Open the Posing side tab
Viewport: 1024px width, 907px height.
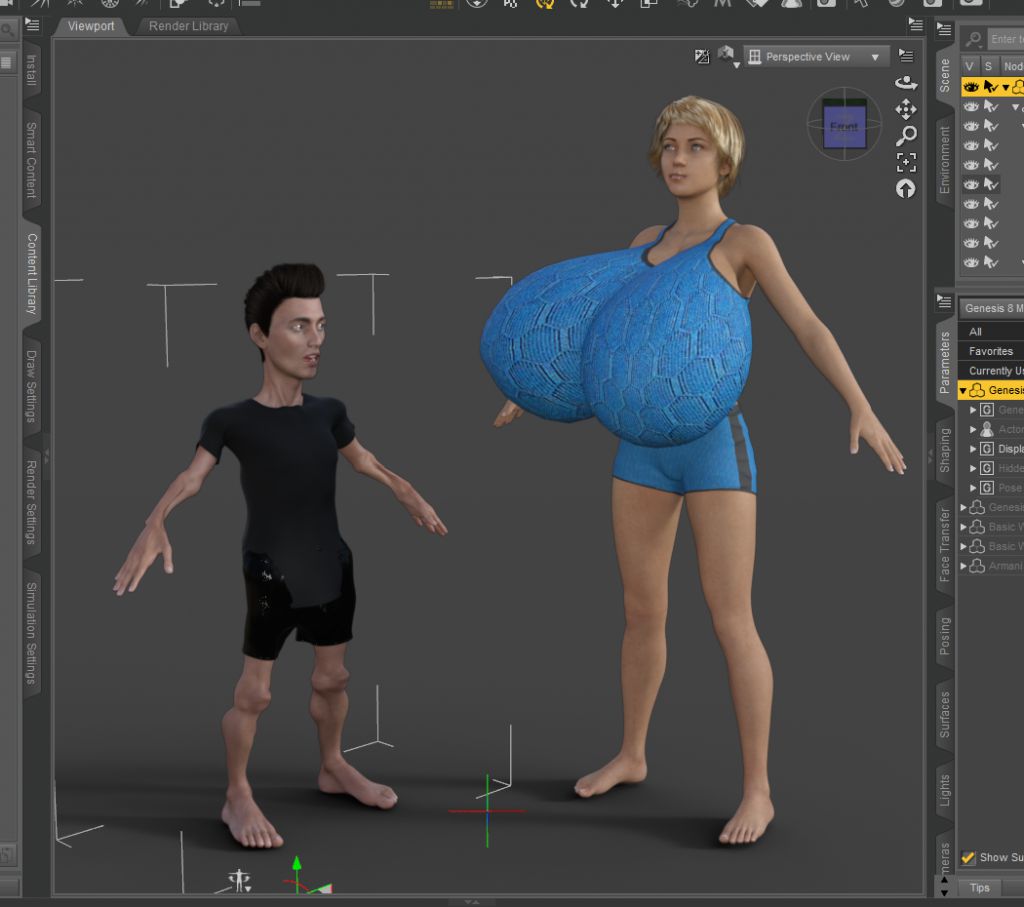[x=945, y=635]
